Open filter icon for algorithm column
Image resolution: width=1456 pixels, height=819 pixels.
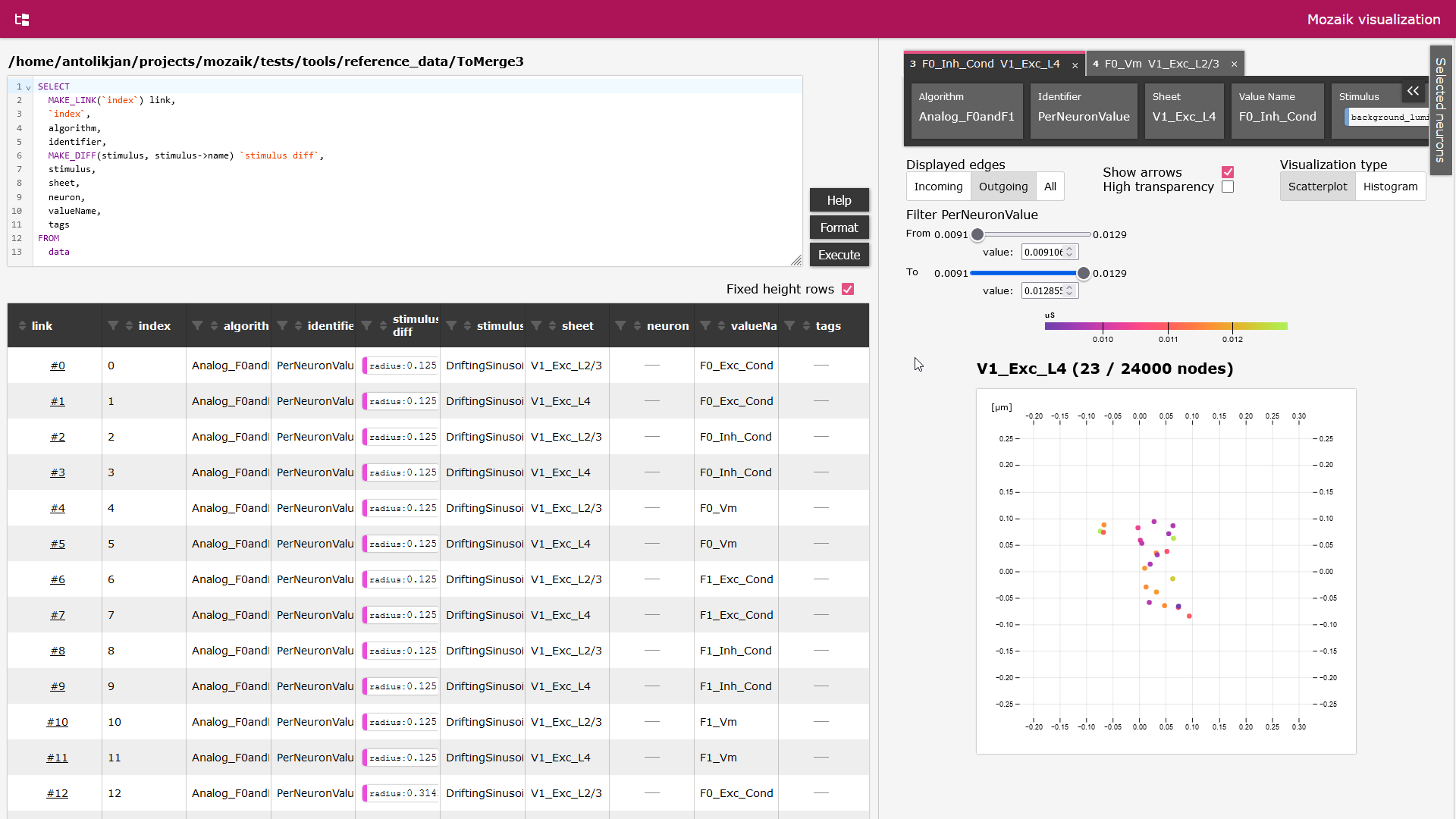pyautogui.click(x=197, y=326)
